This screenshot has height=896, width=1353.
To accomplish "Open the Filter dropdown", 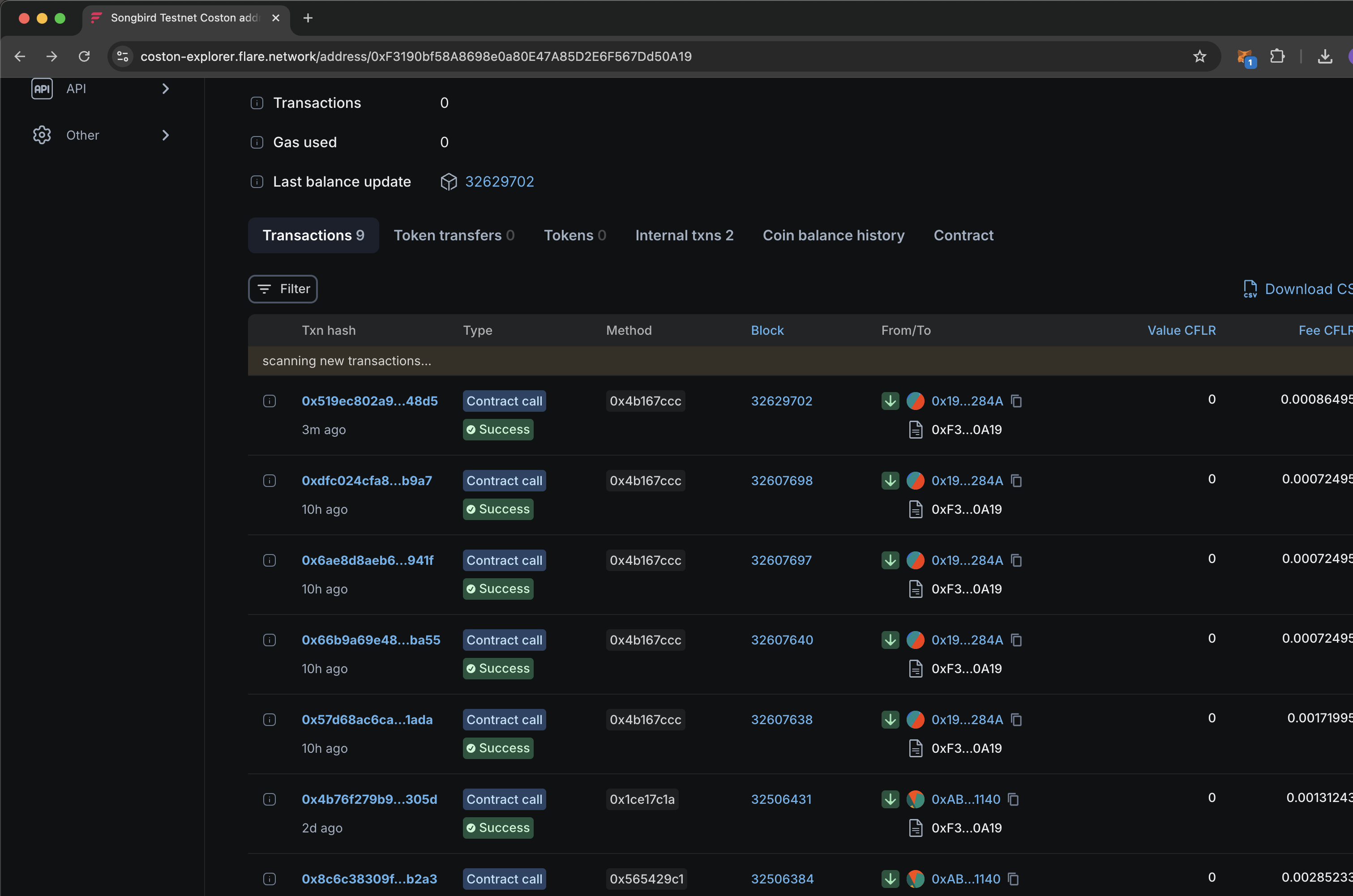I will 283,289.
